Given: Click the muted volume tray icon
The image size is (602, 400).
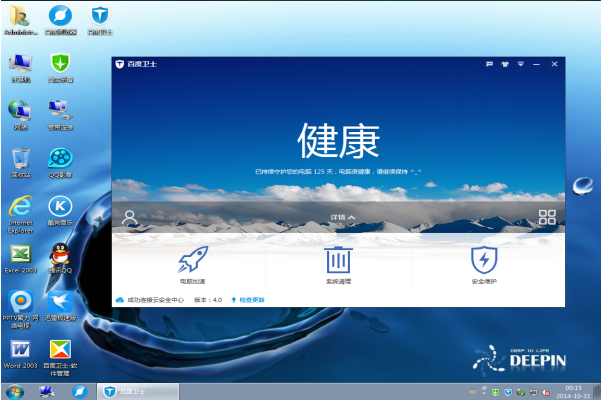Looking at the screenshot, I should (x=546, y=392).
